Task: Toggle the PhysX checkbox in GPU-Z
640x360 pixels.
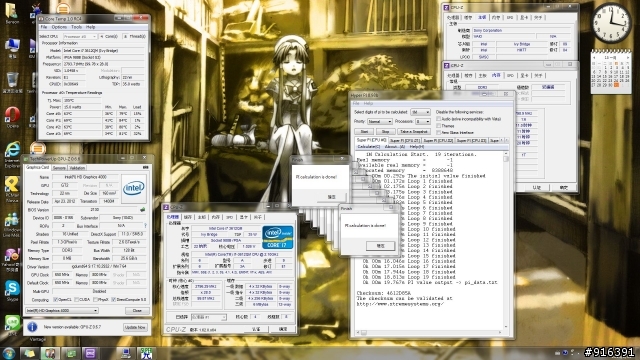Action: click(x=96, y=299)
